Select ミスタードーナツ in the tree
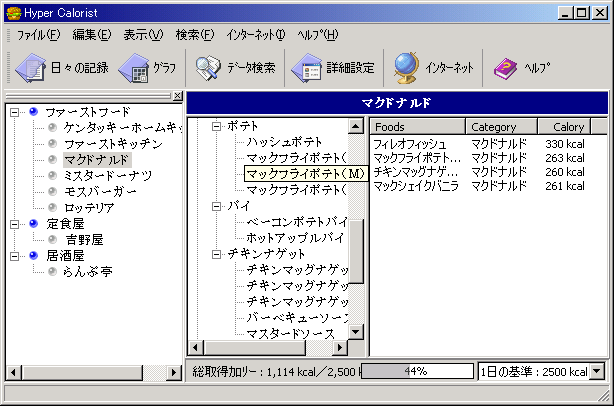Screen dimensions: 614x406 coord(108,175)
